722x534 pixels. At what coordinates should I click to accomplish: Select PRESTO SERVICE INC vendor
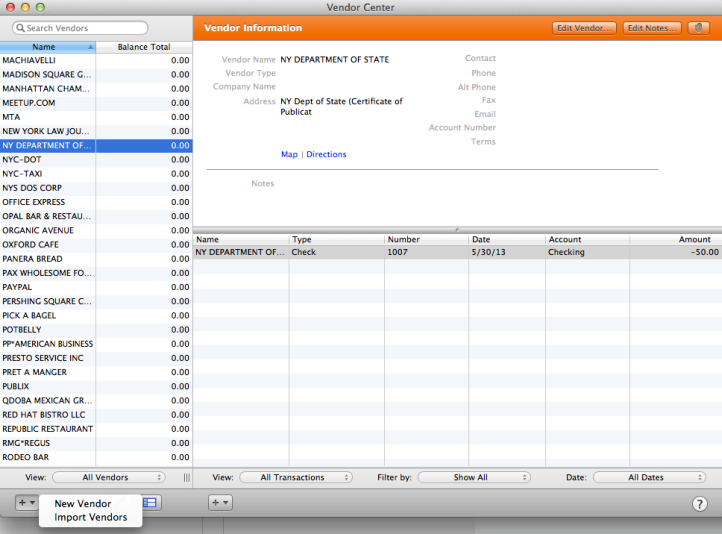96,358
